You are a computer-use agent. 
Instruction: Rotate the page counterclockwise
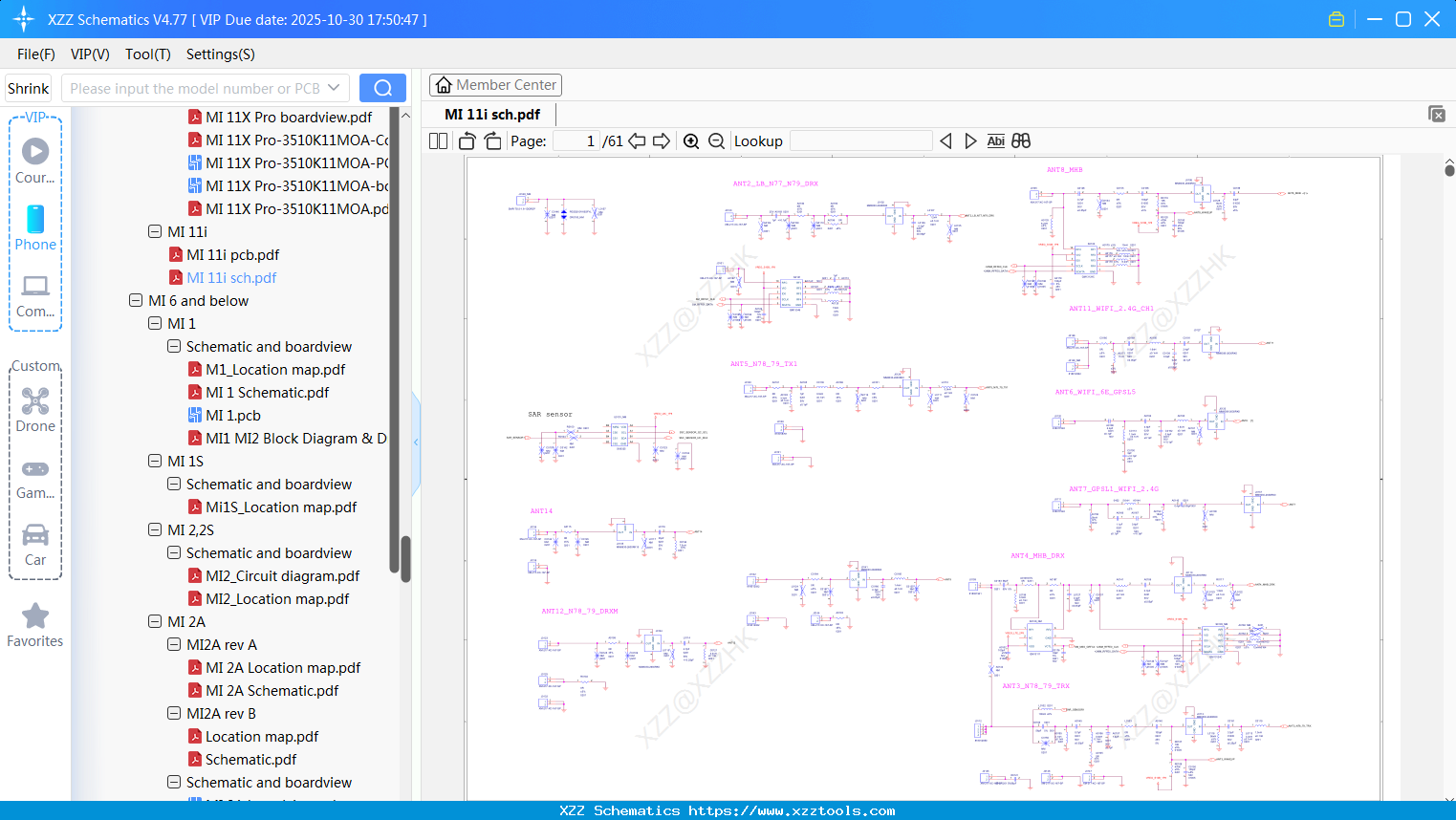[467, 141]
